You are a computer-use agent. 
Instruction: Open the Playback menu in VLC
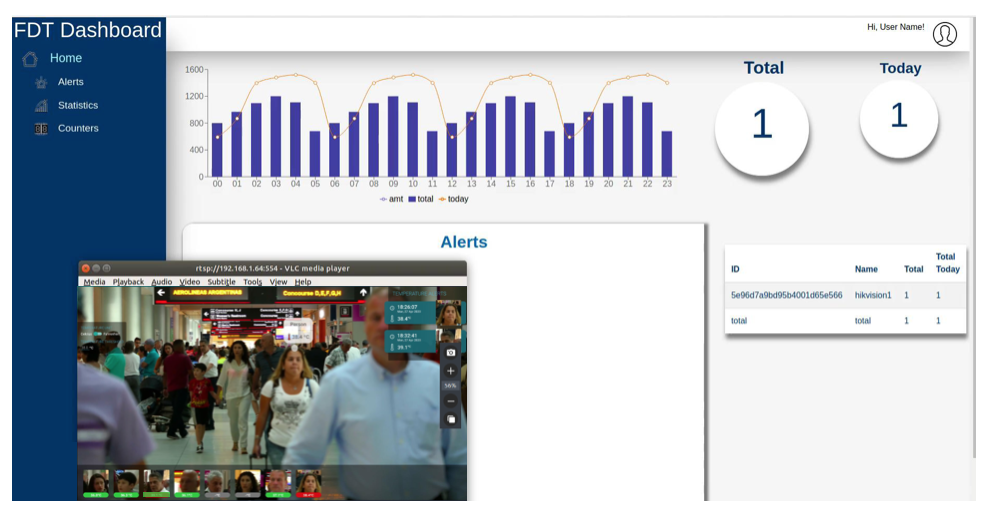[128, 282]
